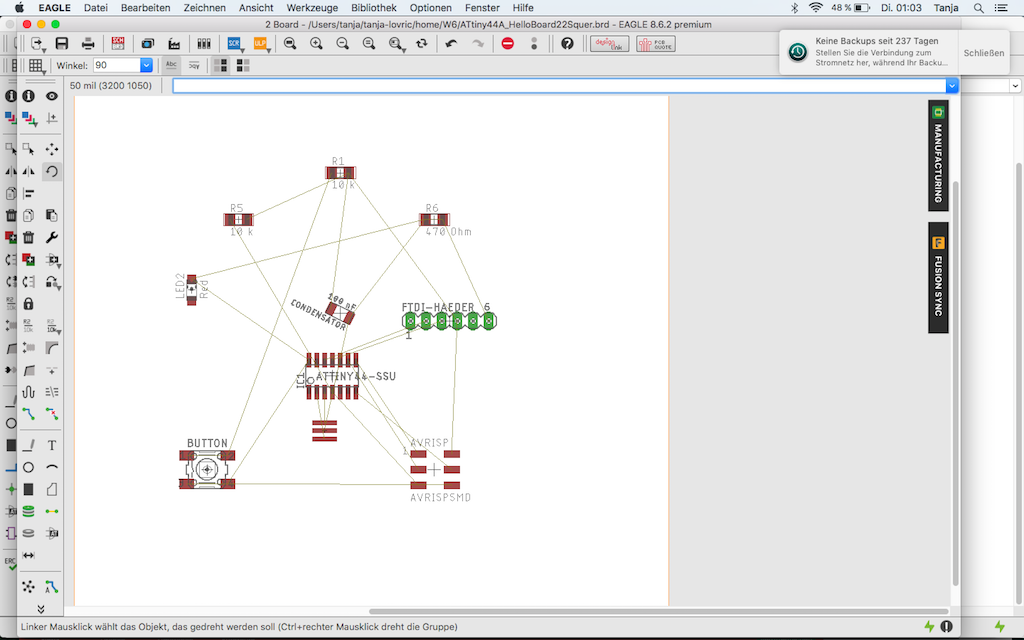Viewport: 1024px width, 640px height.
Task: Open the Werkzeuge menu
Action: click(312, 8)
